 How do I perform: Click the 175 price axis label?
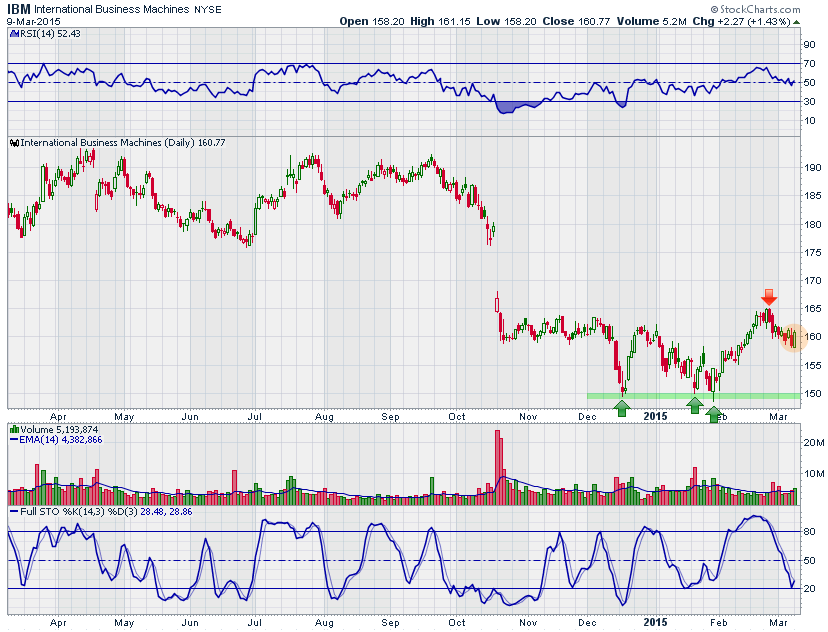pos(812,252)
